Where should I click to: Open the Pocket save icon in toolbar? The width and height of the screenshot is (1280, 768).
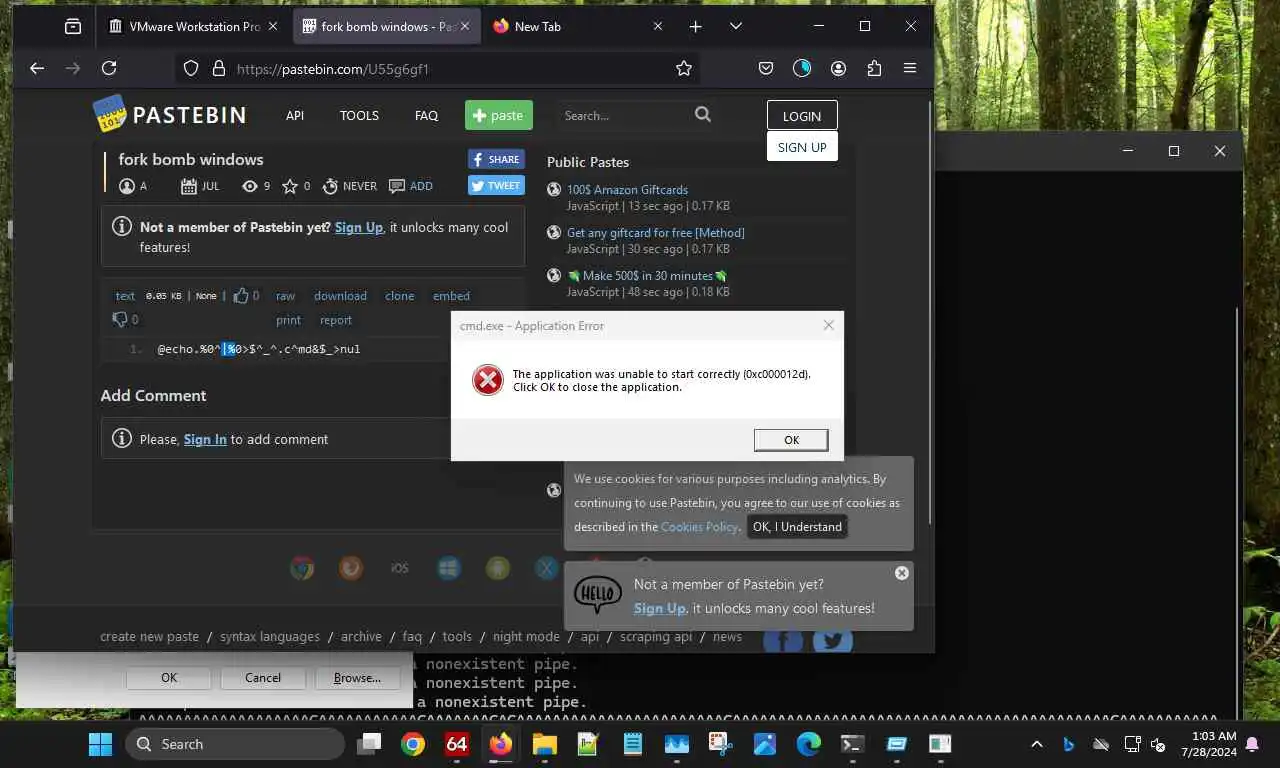coord(765,68)
